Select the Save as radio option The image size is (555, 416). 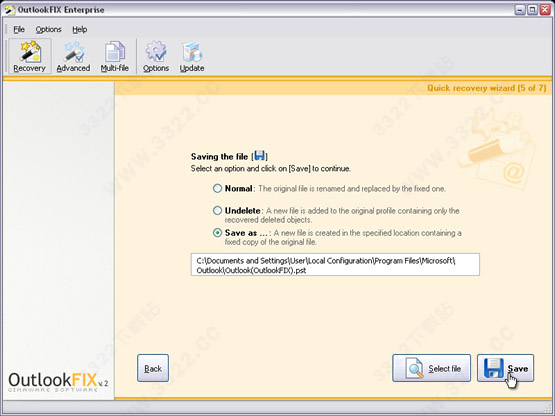tap(217, 233)
